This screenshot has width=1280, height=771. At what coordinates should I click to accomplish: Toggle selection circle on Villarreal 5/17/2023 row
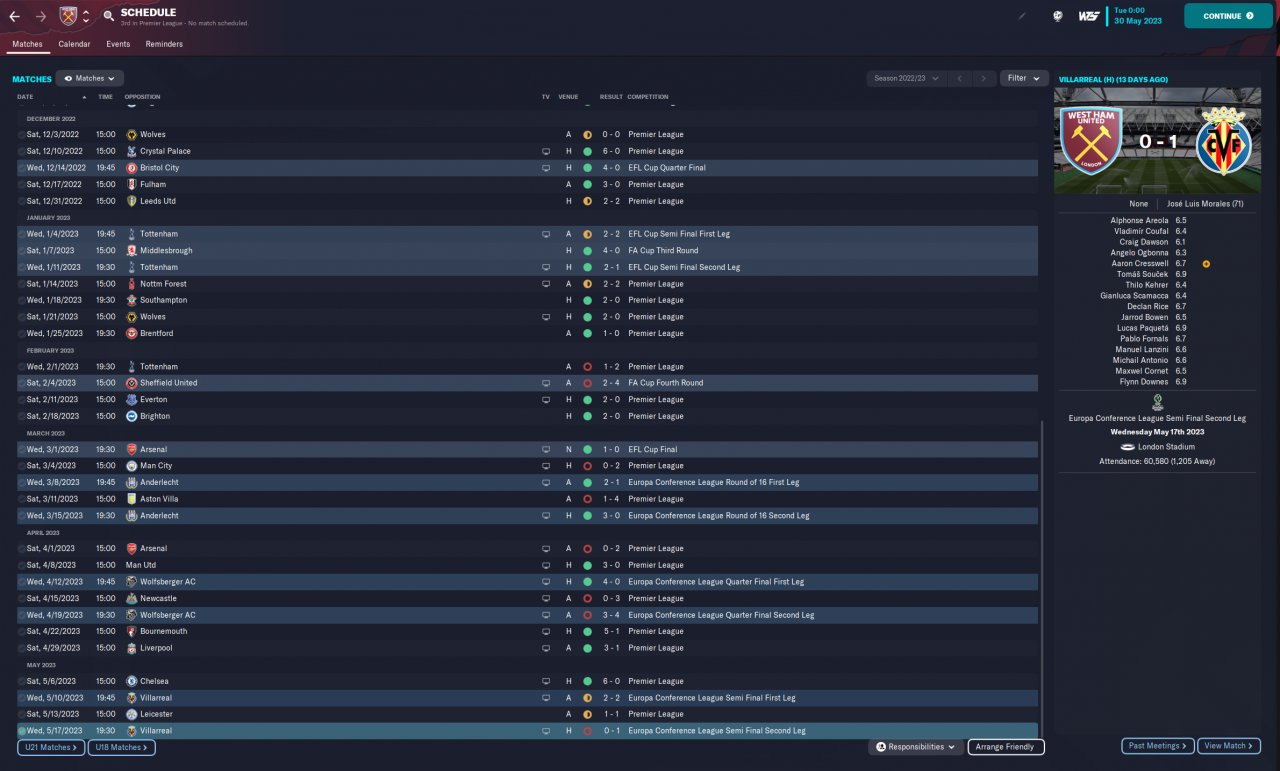[x=22, y=731]
